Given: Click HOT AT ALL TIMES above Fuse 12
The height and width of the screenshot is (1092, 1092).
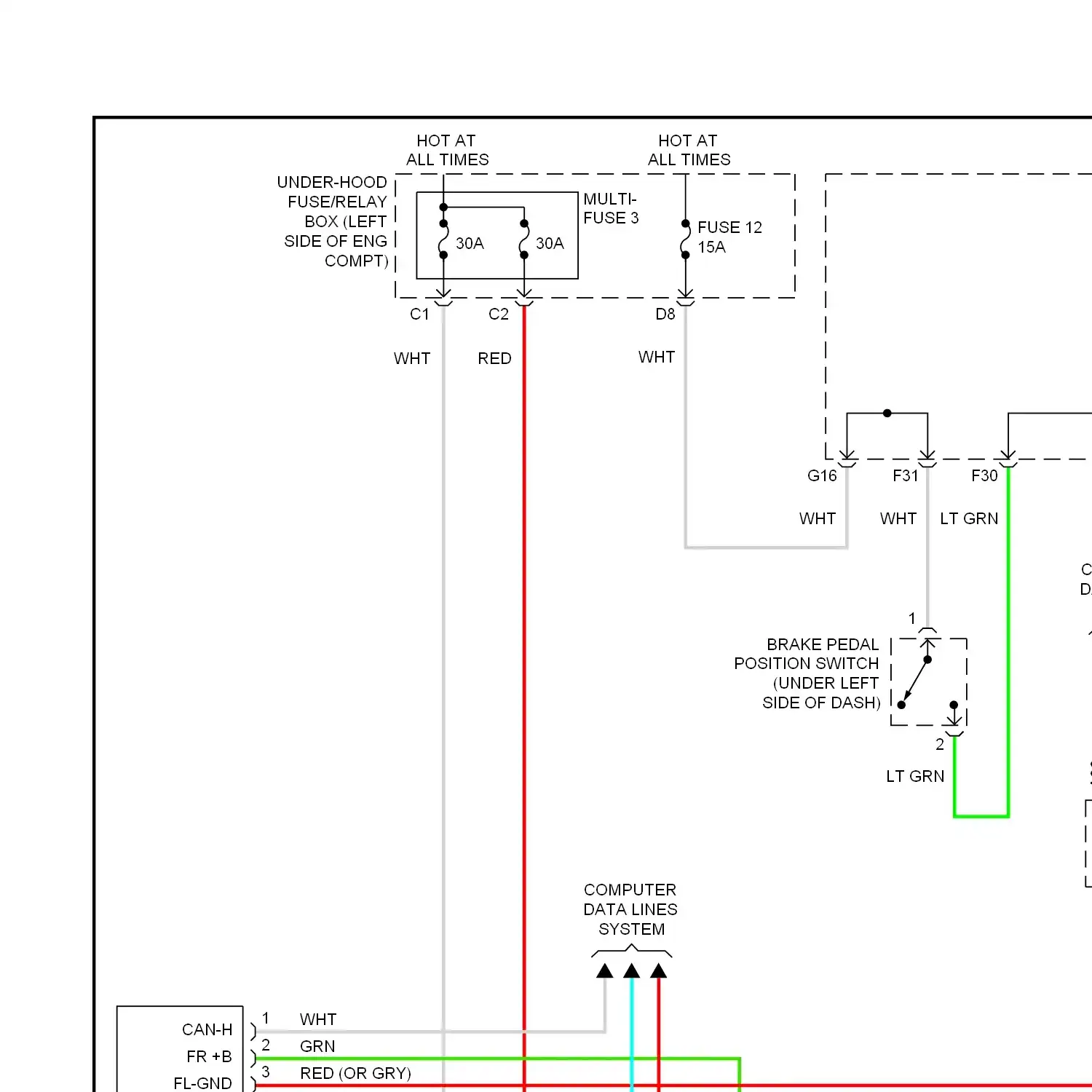Looking at the screenshot, I should [689, 150].
